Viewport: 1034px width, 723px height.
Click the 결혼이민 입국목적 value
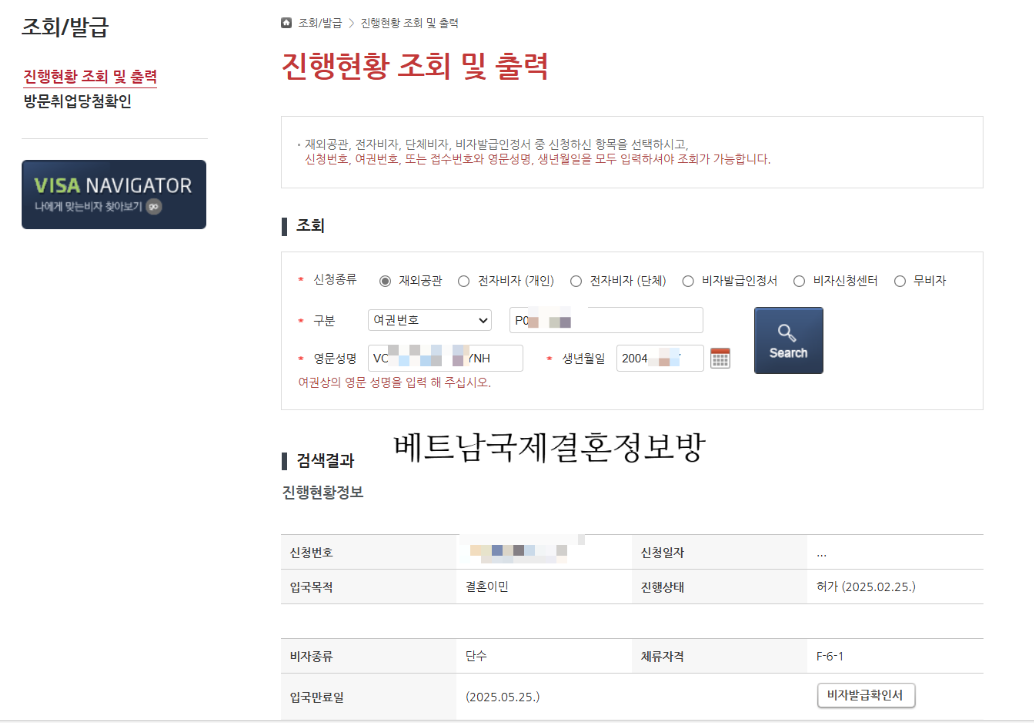pos(487,586)
